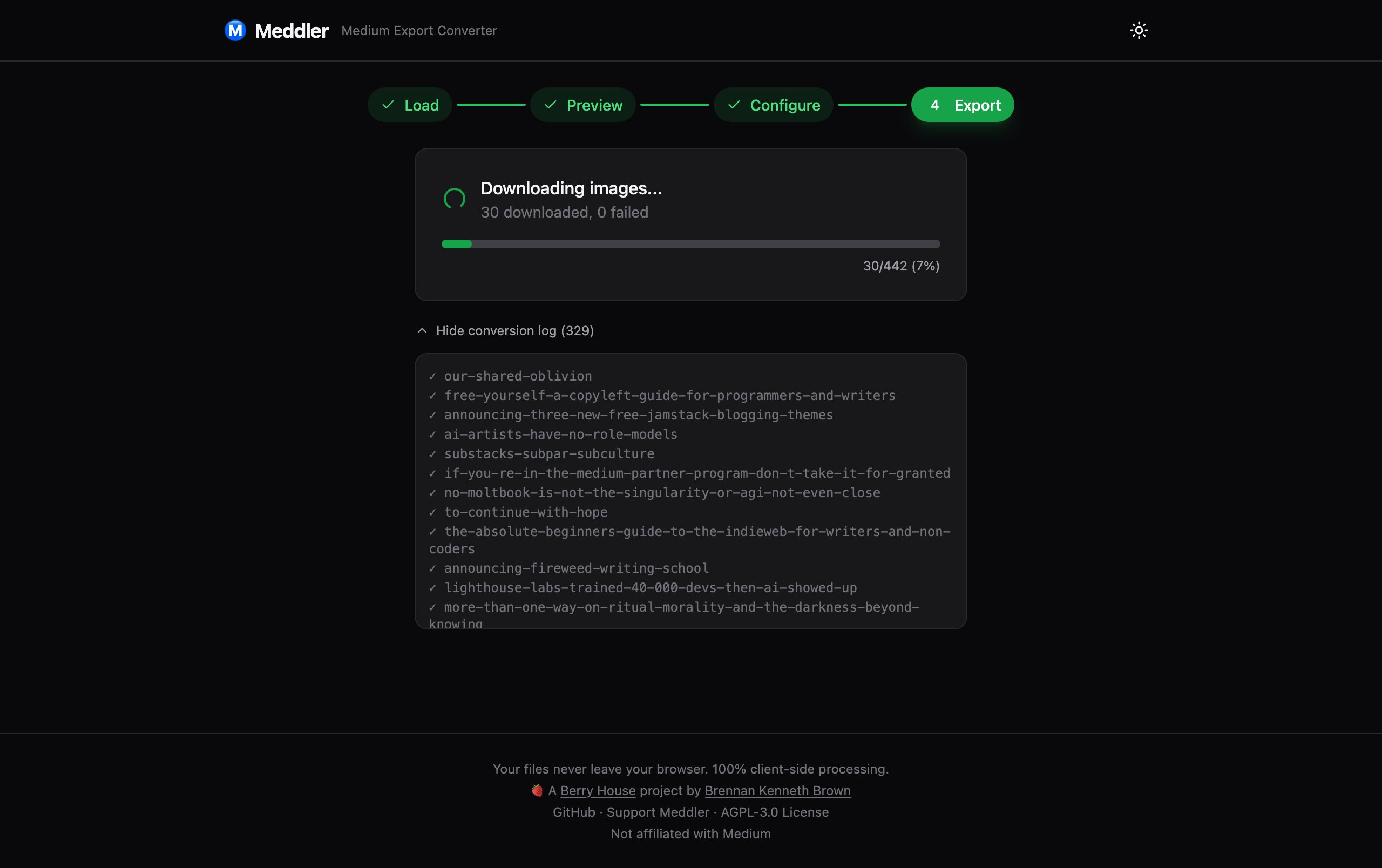
Task: Select the Load step pill
Action: 410,105
